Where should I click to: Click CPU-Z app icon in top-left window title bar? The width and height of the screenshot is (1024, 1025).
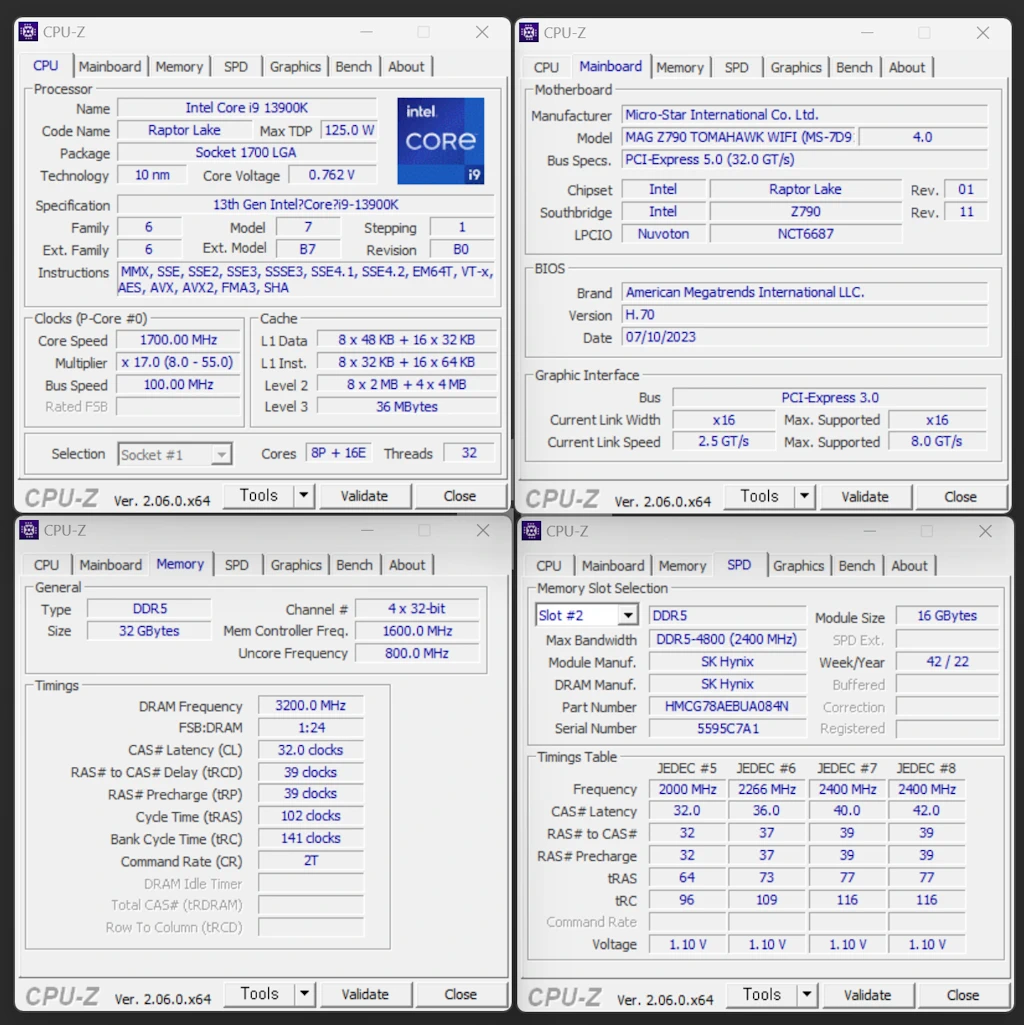tap(28, 31)
